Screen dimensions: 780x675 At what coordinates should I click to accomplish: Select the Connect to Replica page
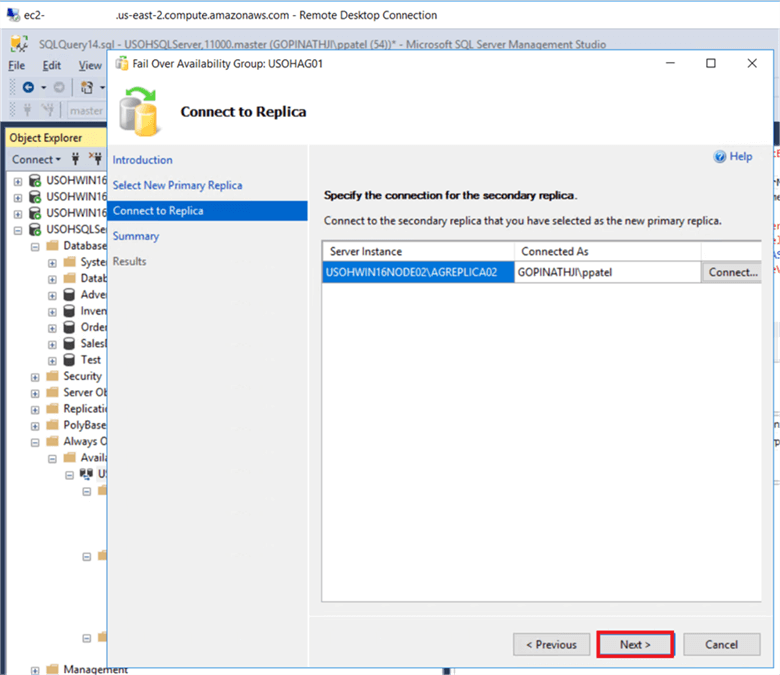click(207, 211)
